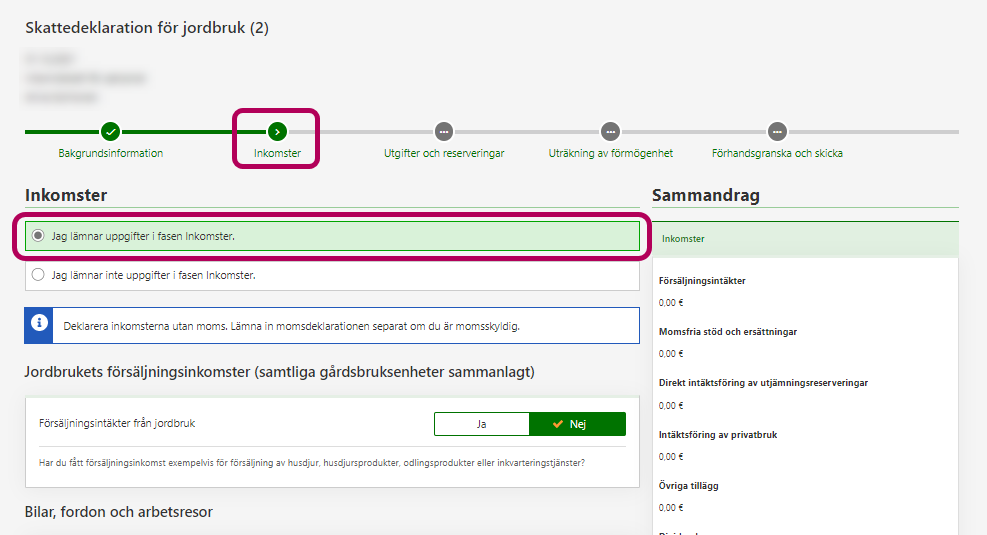987x535 pixels.
Task: Click the Inkomster step label
Action: [277, 154]
